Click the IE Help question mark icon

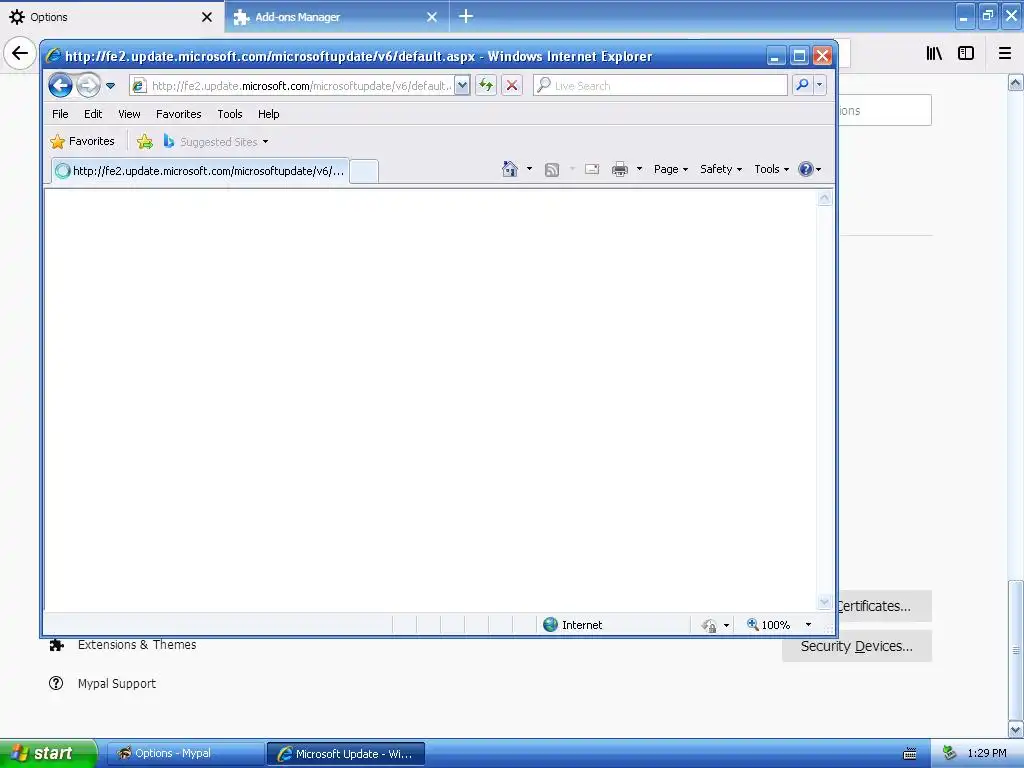[806, 169]
